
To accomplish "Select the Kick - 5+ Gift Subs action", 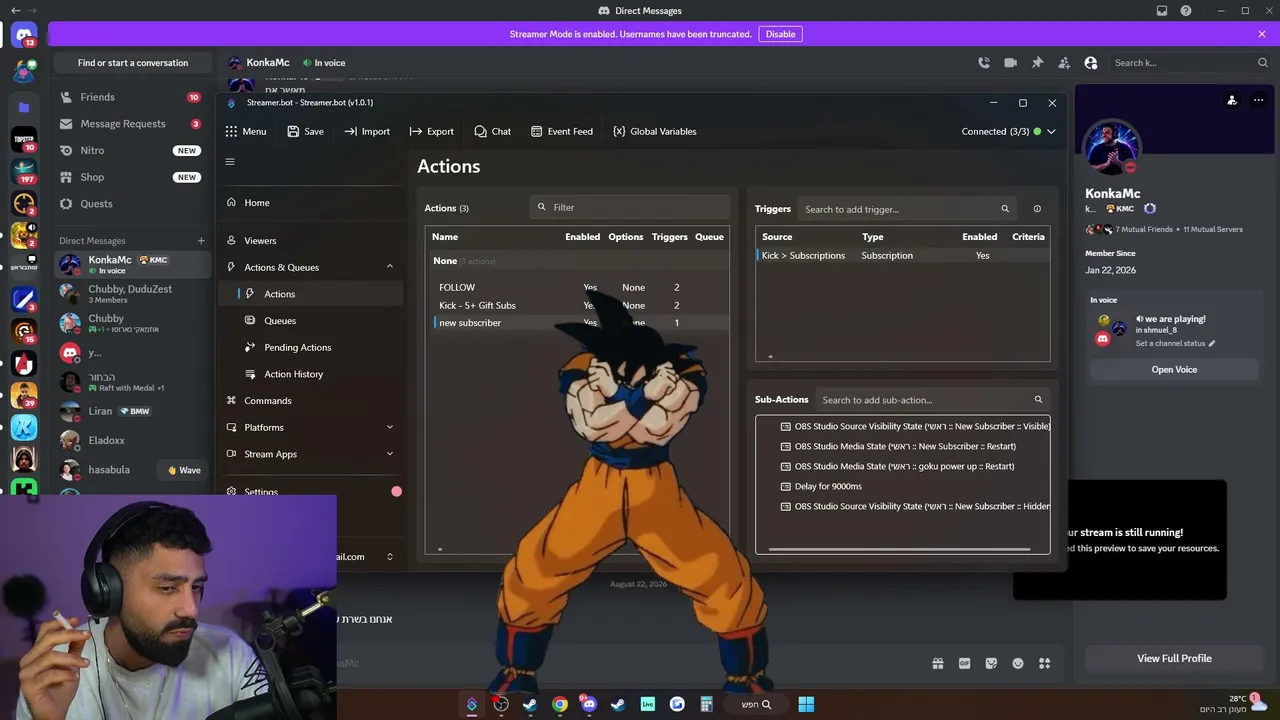I will pyautogui.click(x=577, y=306).
